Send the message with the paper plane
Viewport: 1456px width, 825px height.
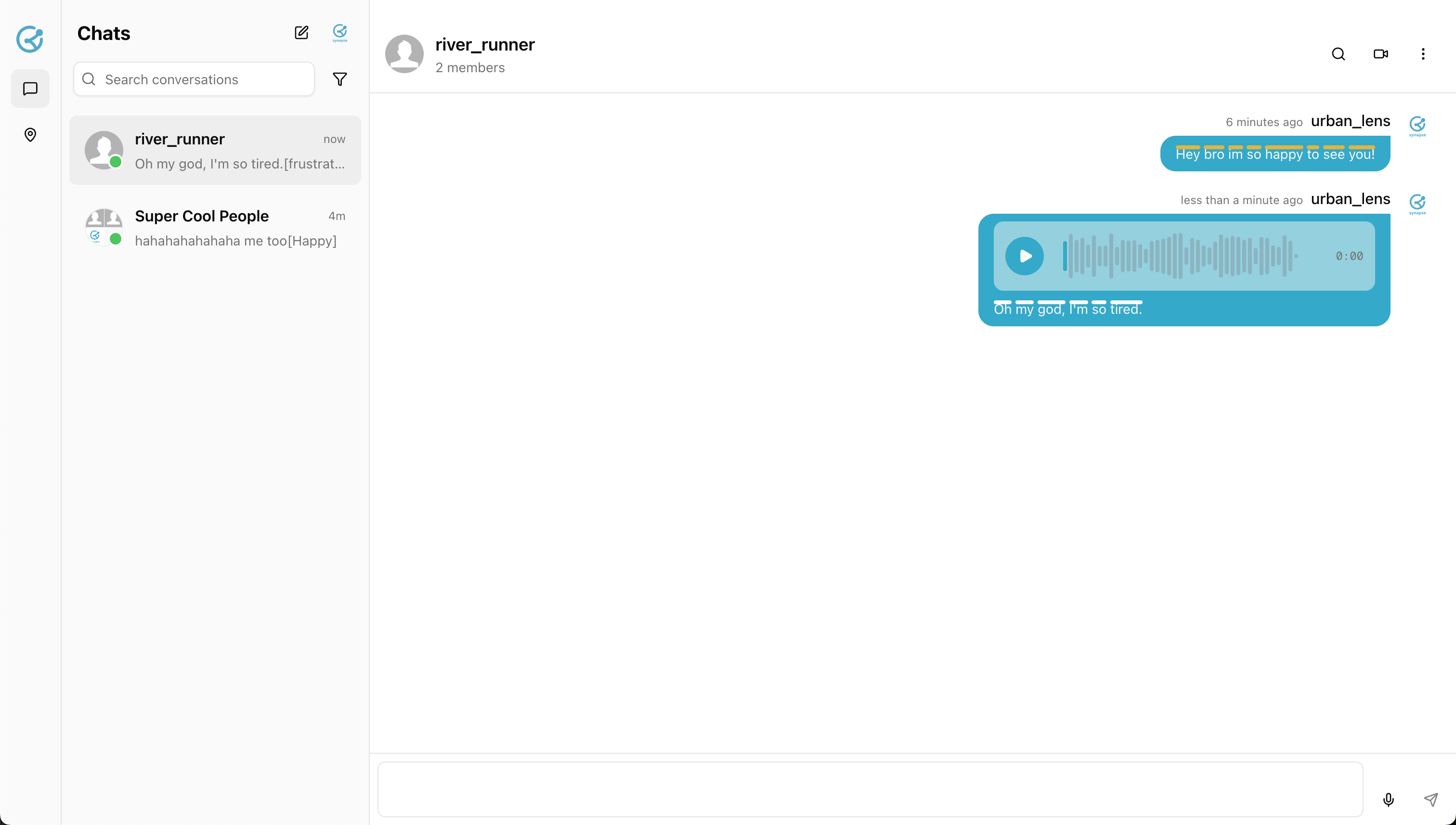tap(1431, 799)
